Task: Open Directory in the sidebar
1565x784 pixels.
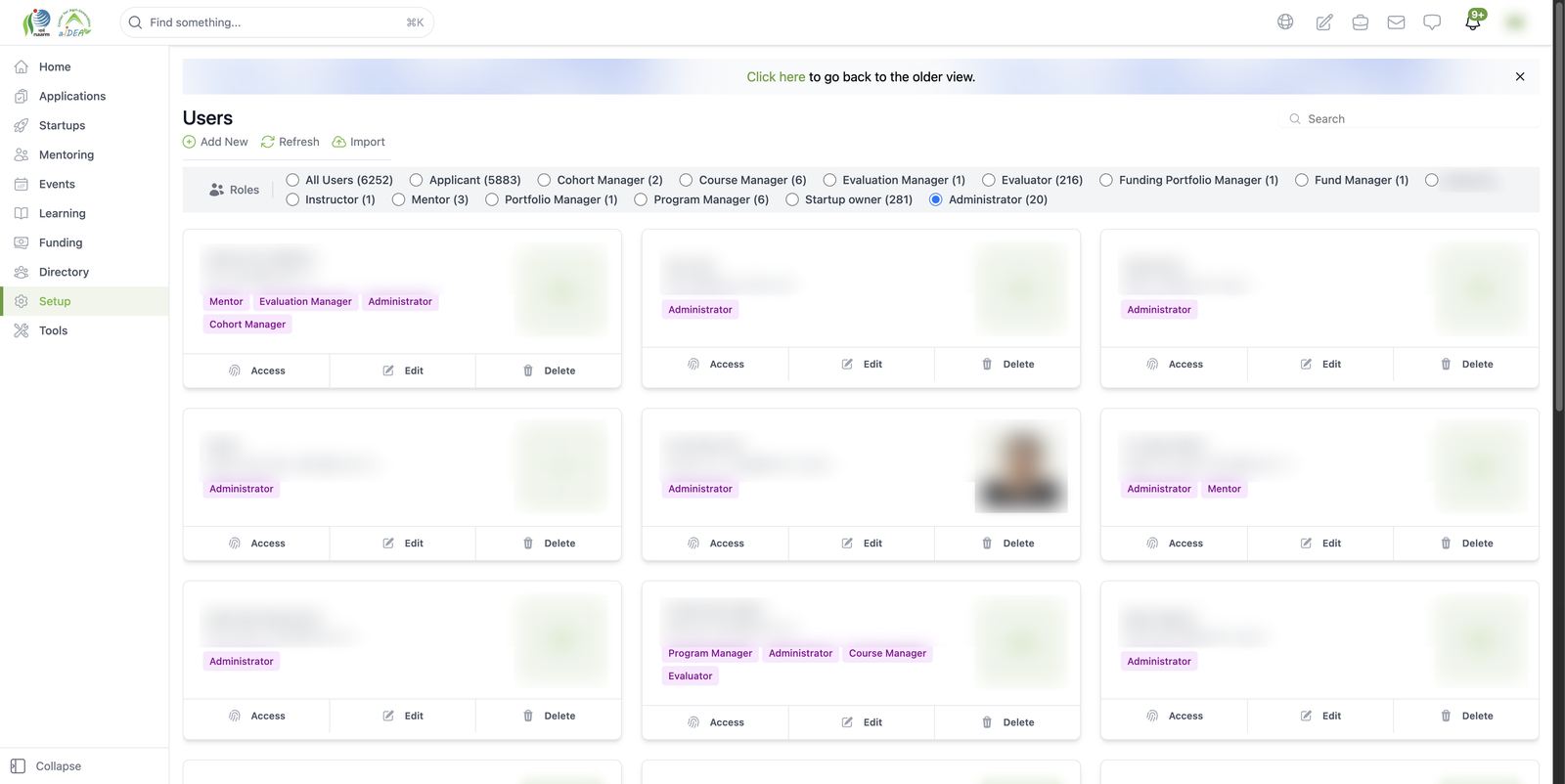Action: [x=84, y=272]
